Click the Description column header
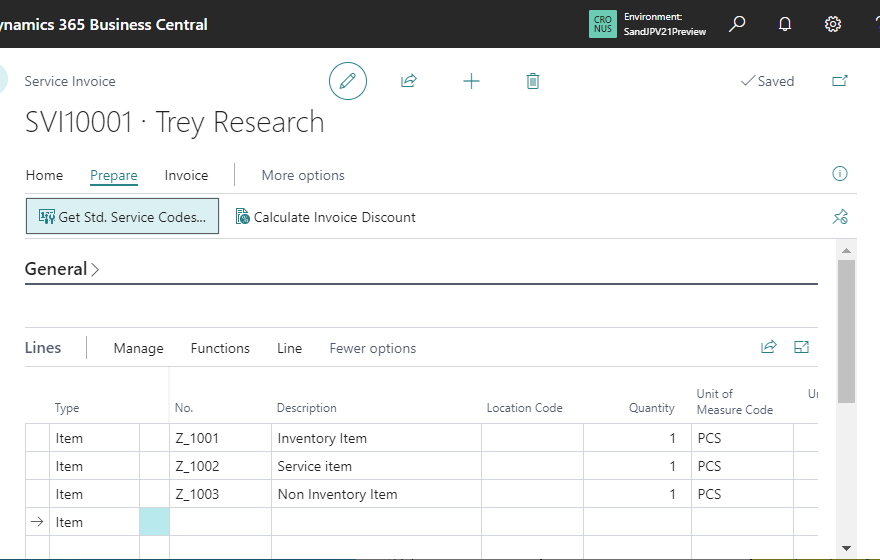This screenshot has height=560, width=880. click(x=306, y=408)
